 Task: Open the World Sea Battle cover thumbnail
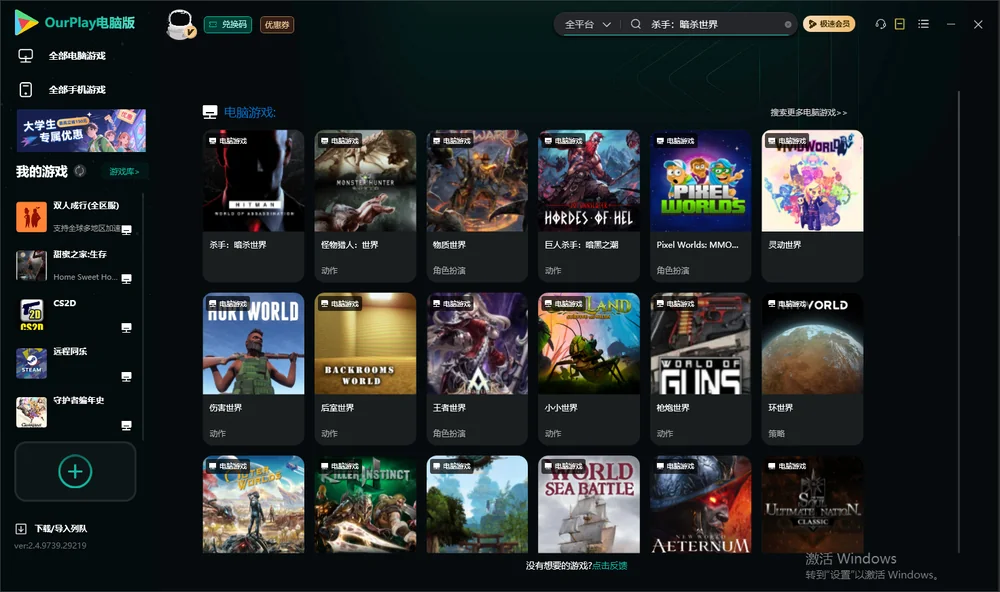tap(589, 504)
